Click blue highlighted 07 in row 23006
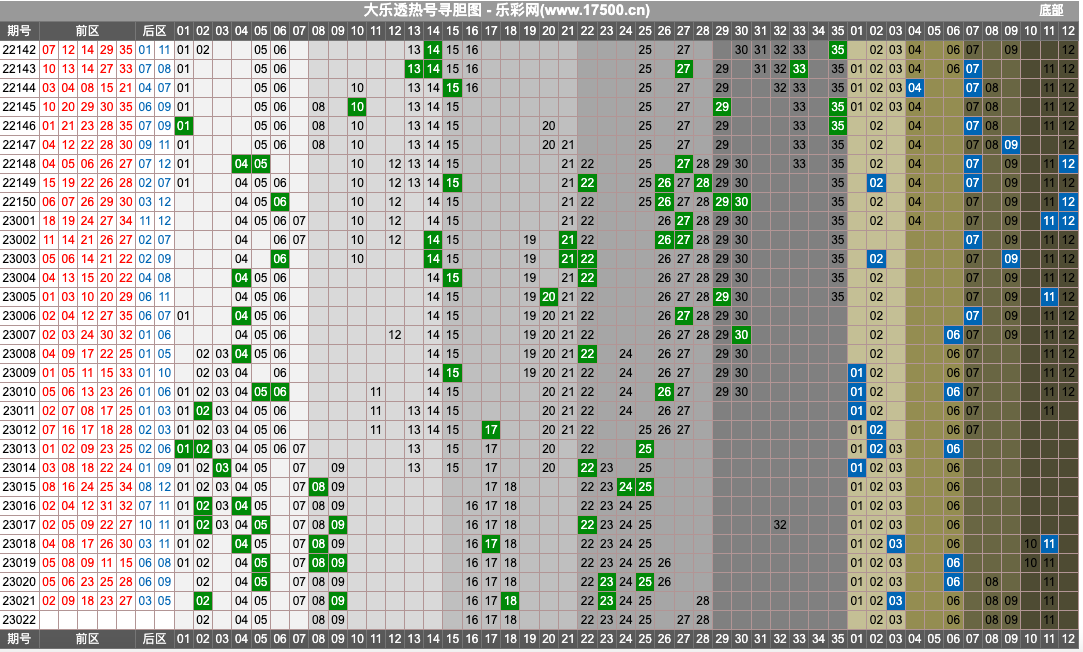 [972, 316]
